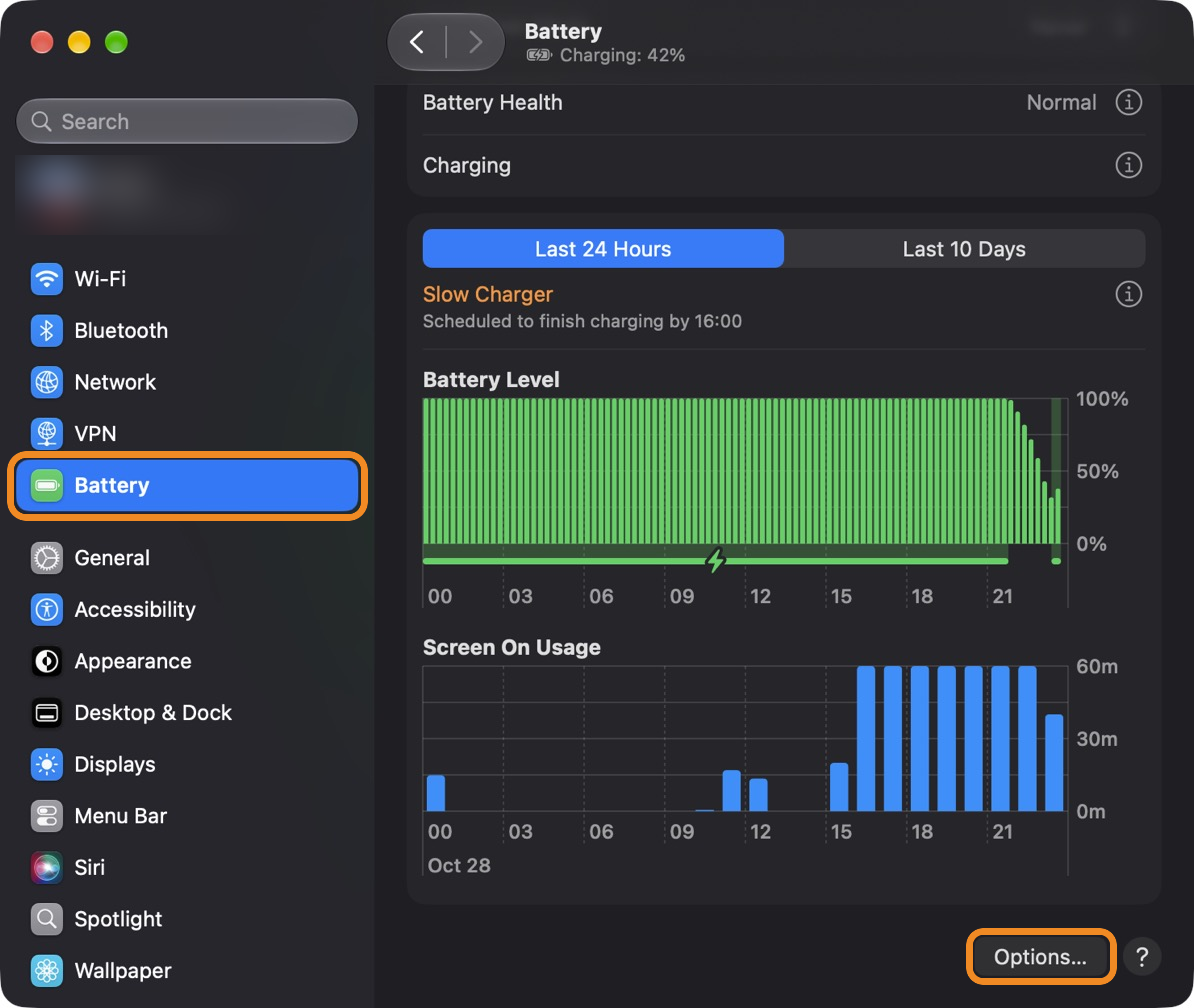Click the green Battery icon in sidebar

tap(46, 486)
